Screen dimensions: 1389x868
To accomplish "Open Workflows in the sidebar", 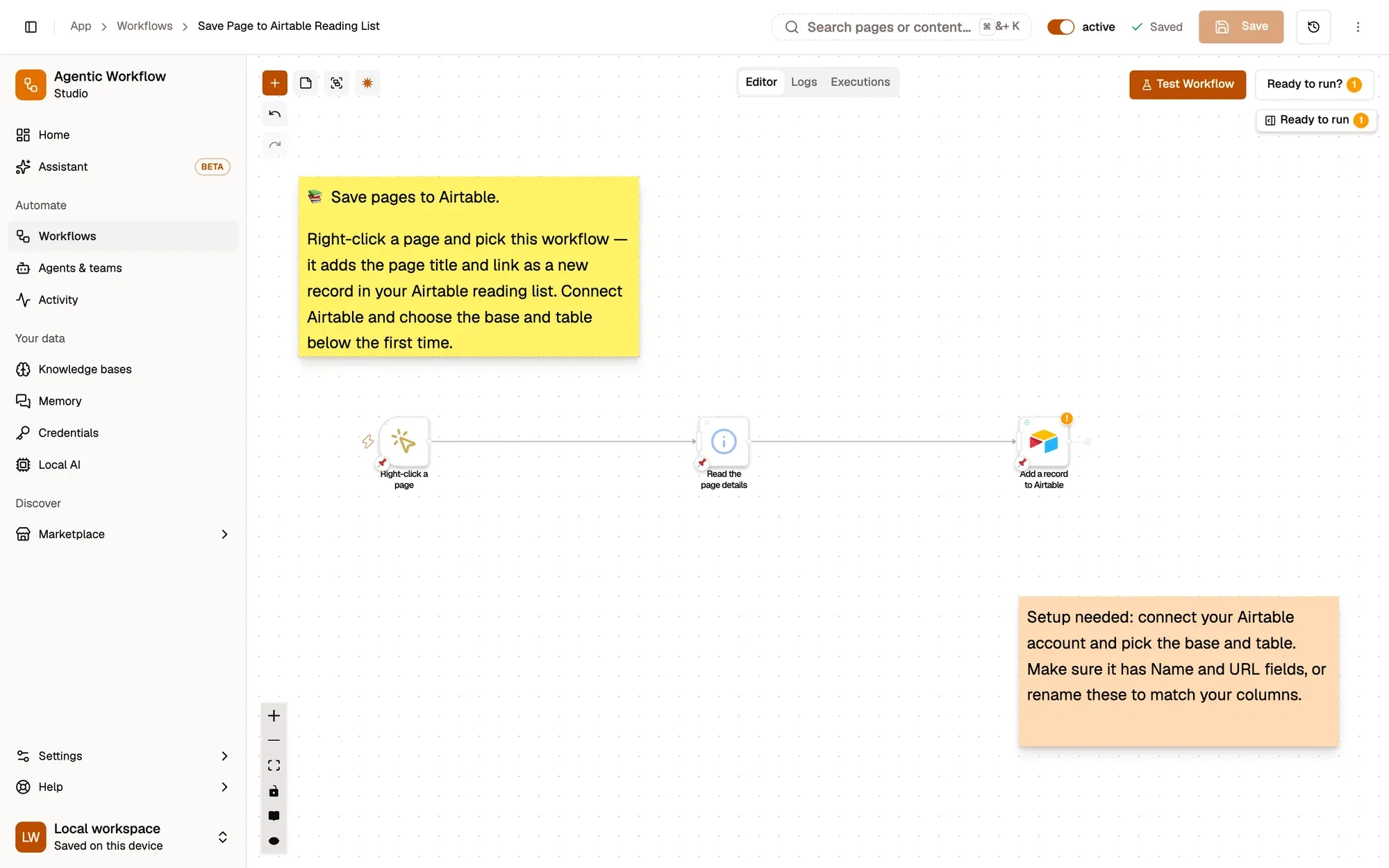I will point(123,236).
